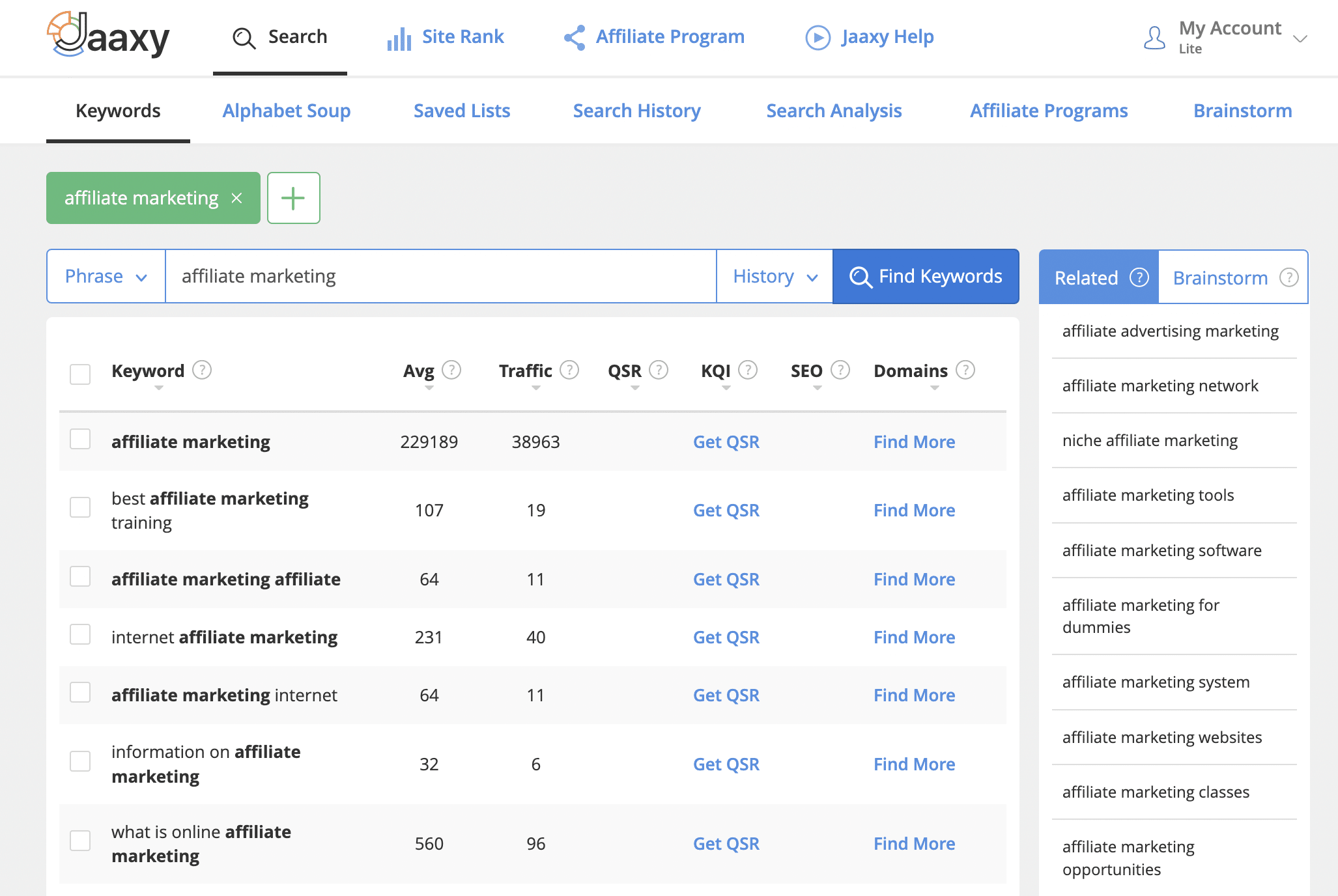Check 'what is online affiliate marketing' row
This screenshot has width=1338, height=896.
(80, 841)
